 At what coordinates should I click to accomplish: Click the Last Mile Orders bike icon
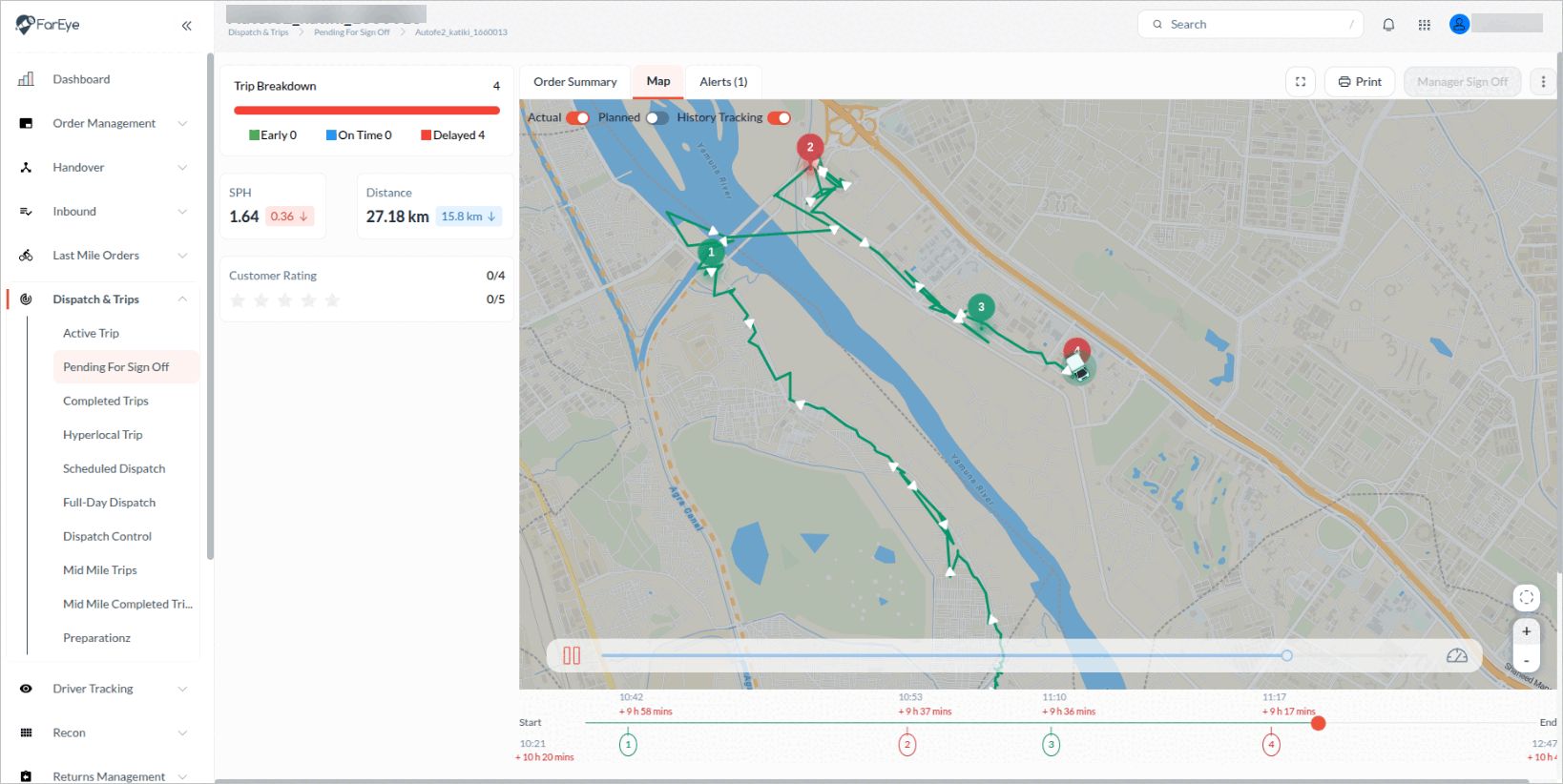26,256
